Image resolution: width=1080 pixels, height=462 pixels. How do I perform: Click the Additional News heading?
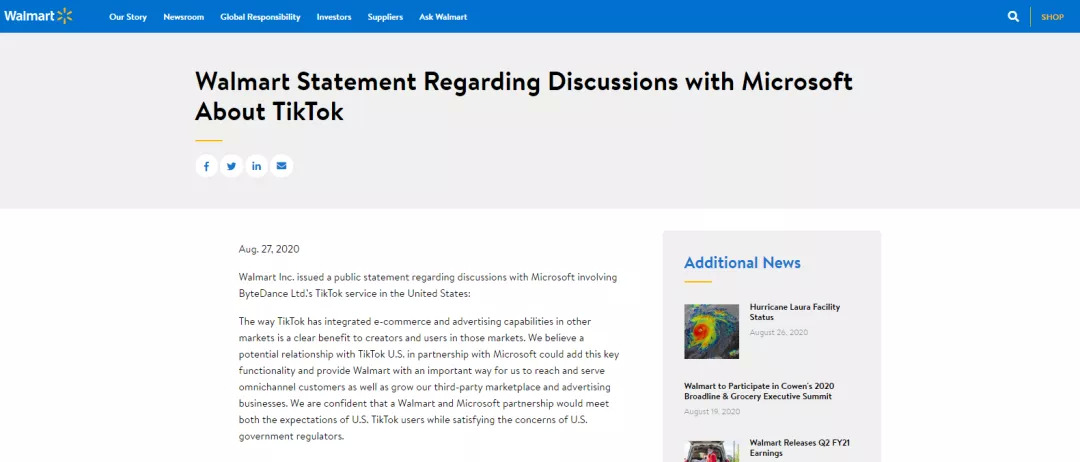(x=742, y=263)
